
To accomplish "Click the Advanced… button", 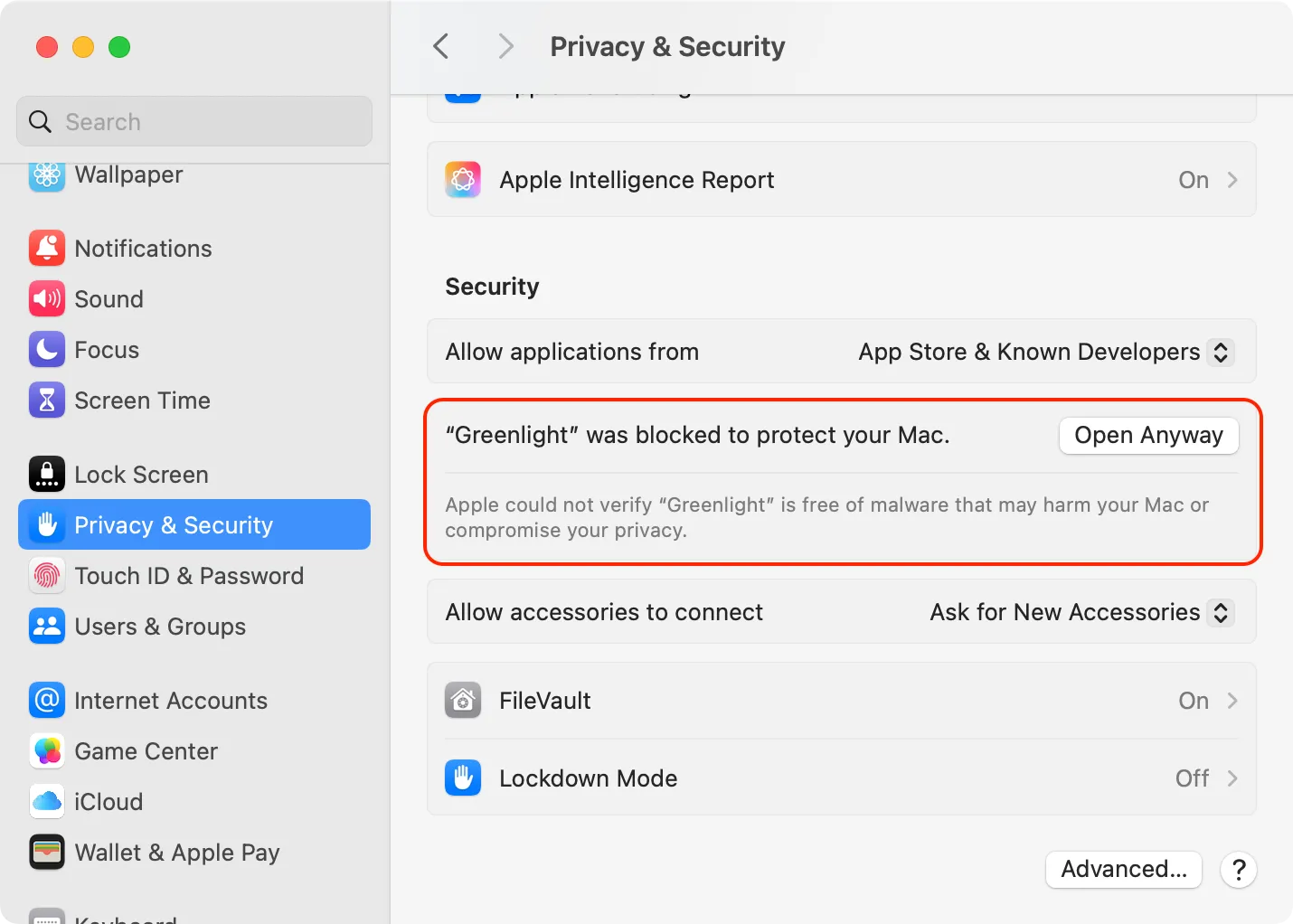I will (x=1123, y=870).
